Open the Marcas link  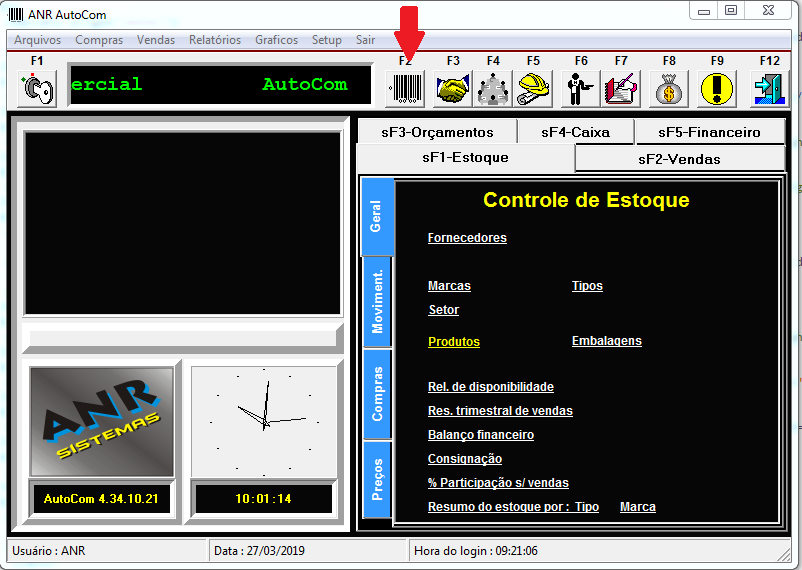(x=449, y=286)
